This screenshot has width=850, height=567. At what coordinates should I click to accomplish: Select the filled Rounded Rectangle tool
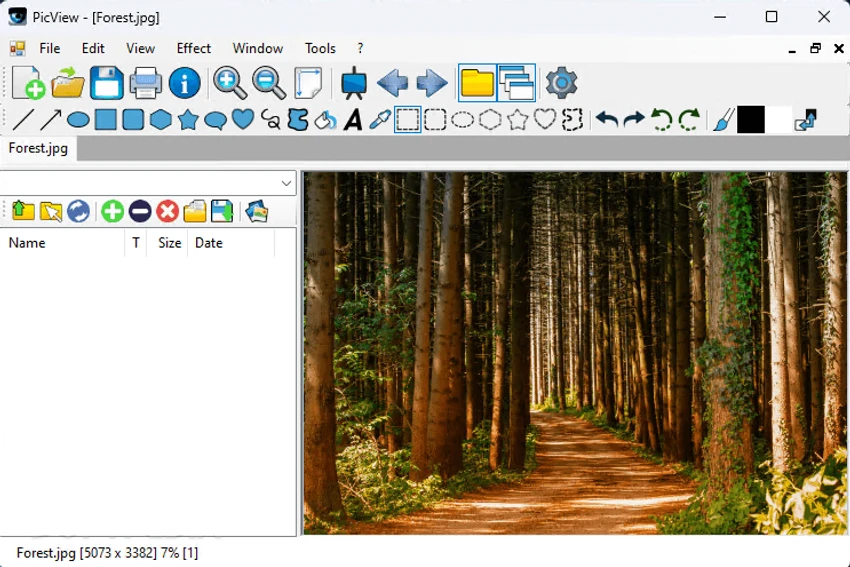[133, 120]
